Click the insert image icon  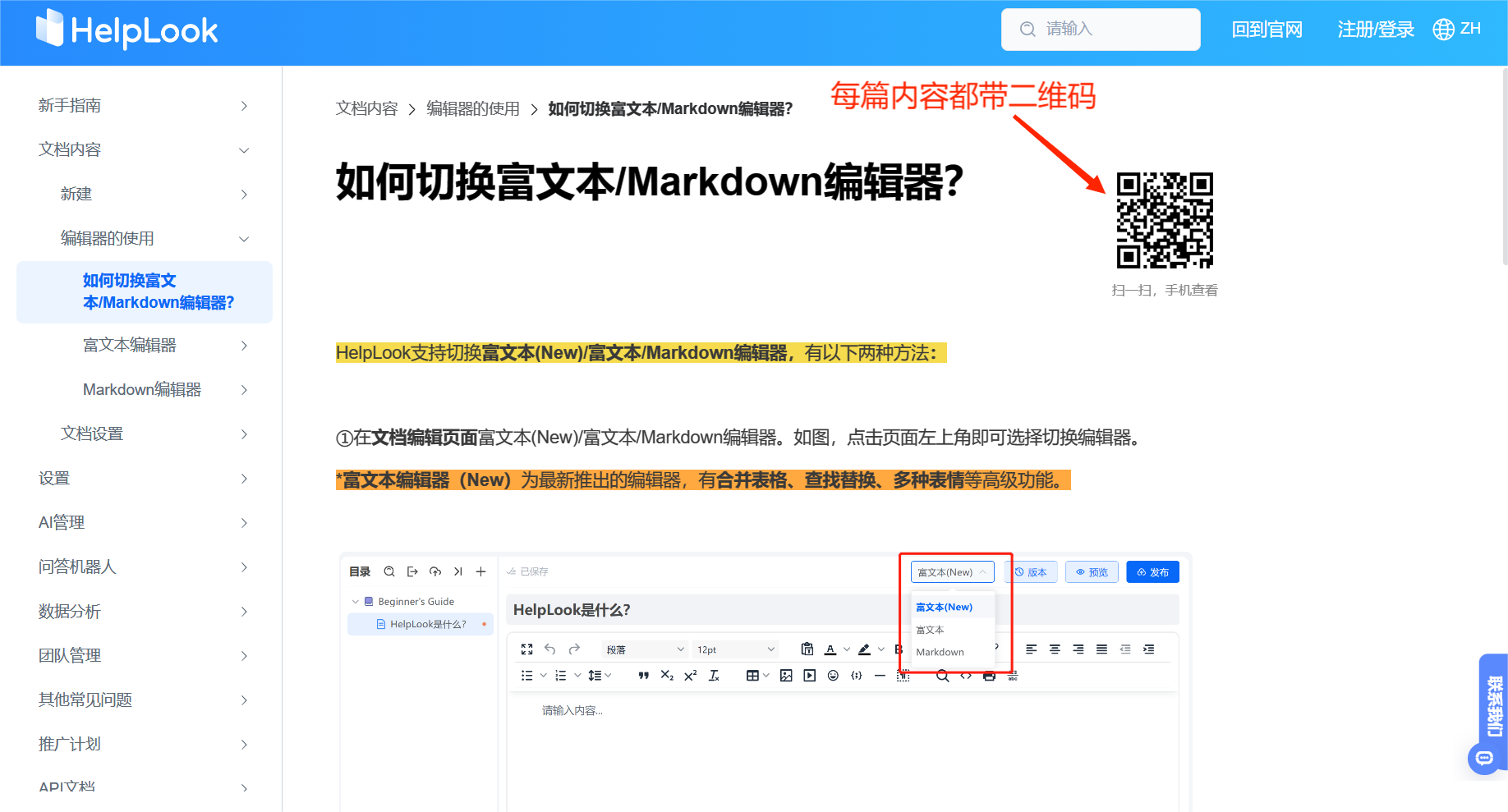coord(786,676)
